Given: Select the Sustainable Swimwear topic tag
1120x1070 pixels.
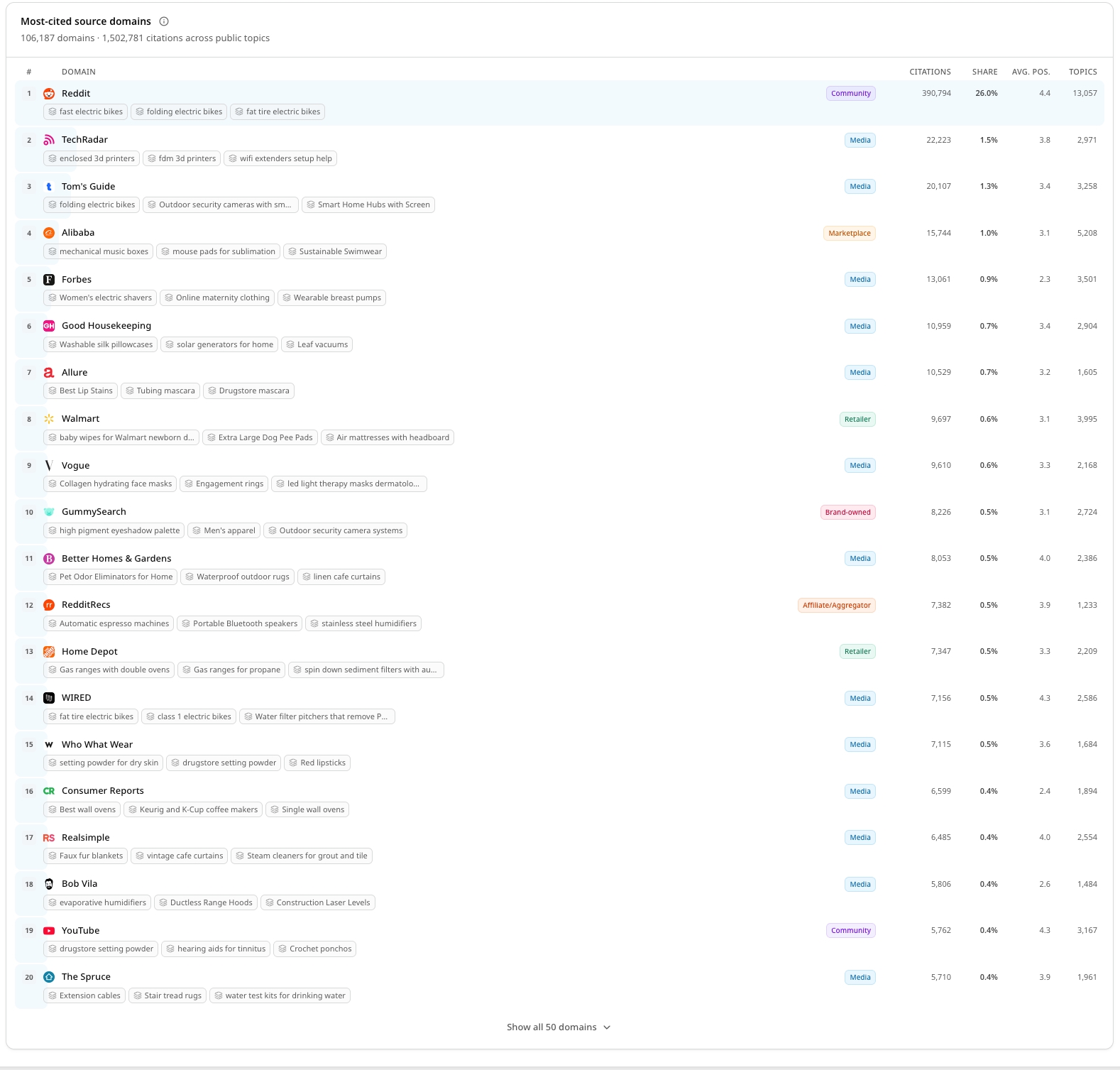Looking at the screenshot, I should click(x=335, y=251).
